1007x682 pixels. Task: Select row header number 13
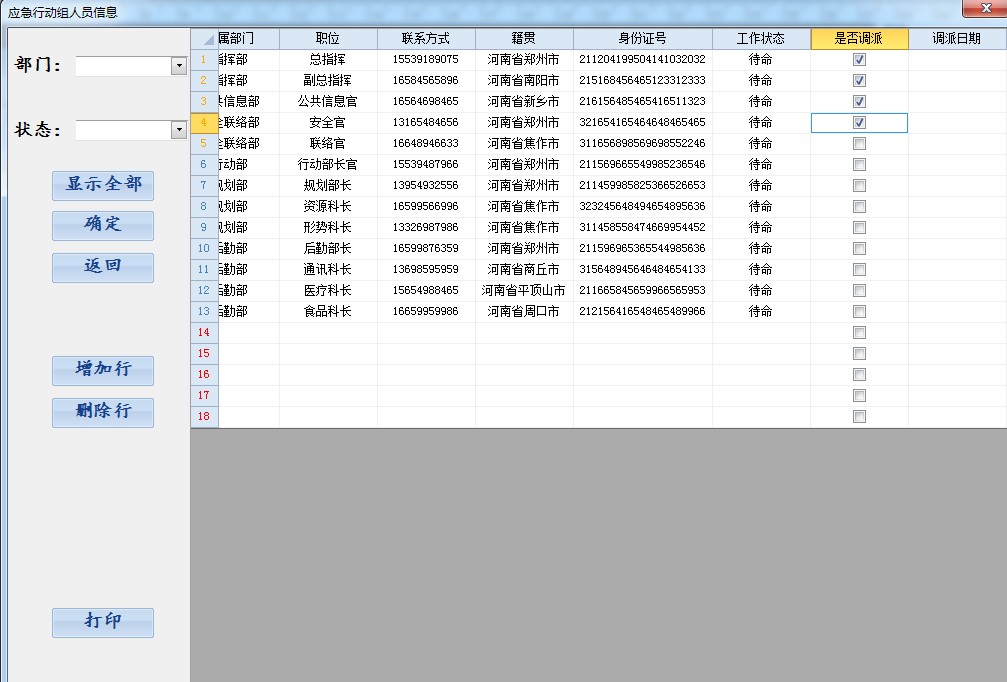(205, 311)
